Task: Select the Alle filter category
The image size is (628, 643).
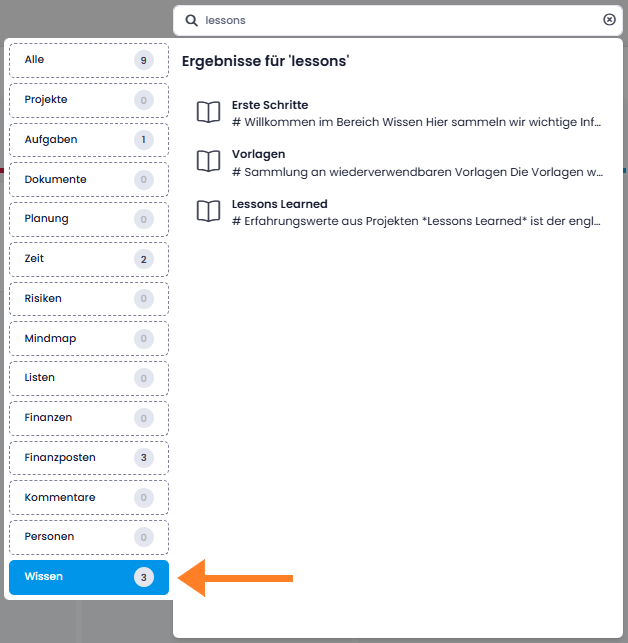Action: [x=89, y=60]
